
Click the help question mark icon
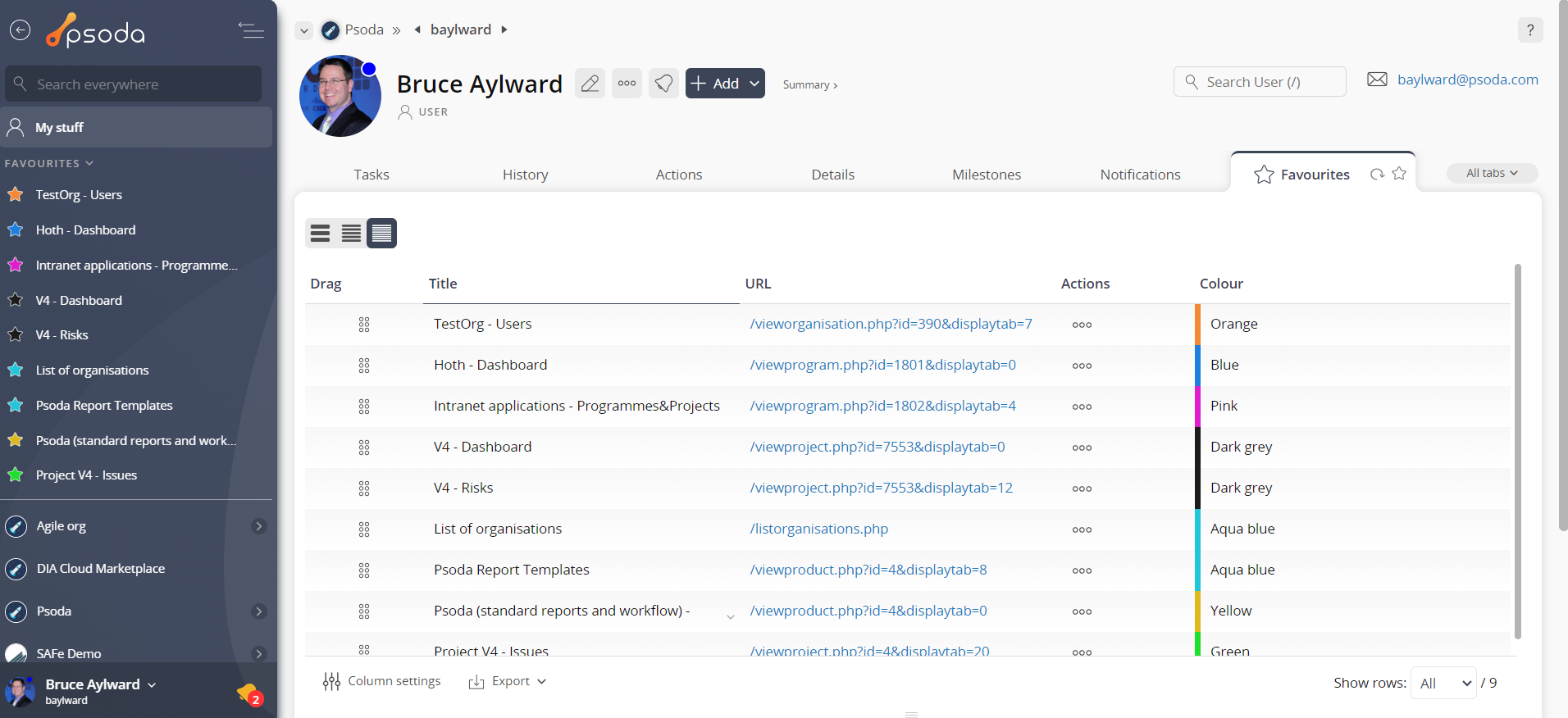pyautogui.click(x=1530, y=30)
